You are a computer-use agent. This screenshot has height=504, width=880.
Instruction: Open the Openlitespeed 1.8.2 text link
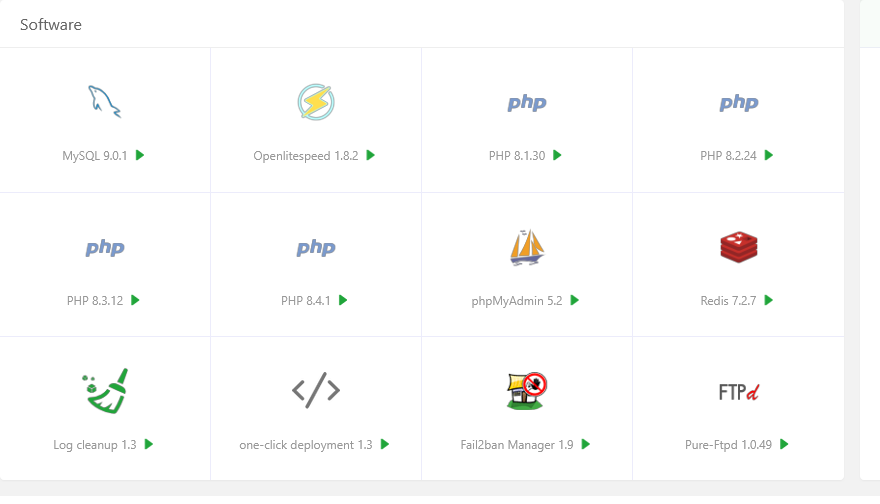306,156
